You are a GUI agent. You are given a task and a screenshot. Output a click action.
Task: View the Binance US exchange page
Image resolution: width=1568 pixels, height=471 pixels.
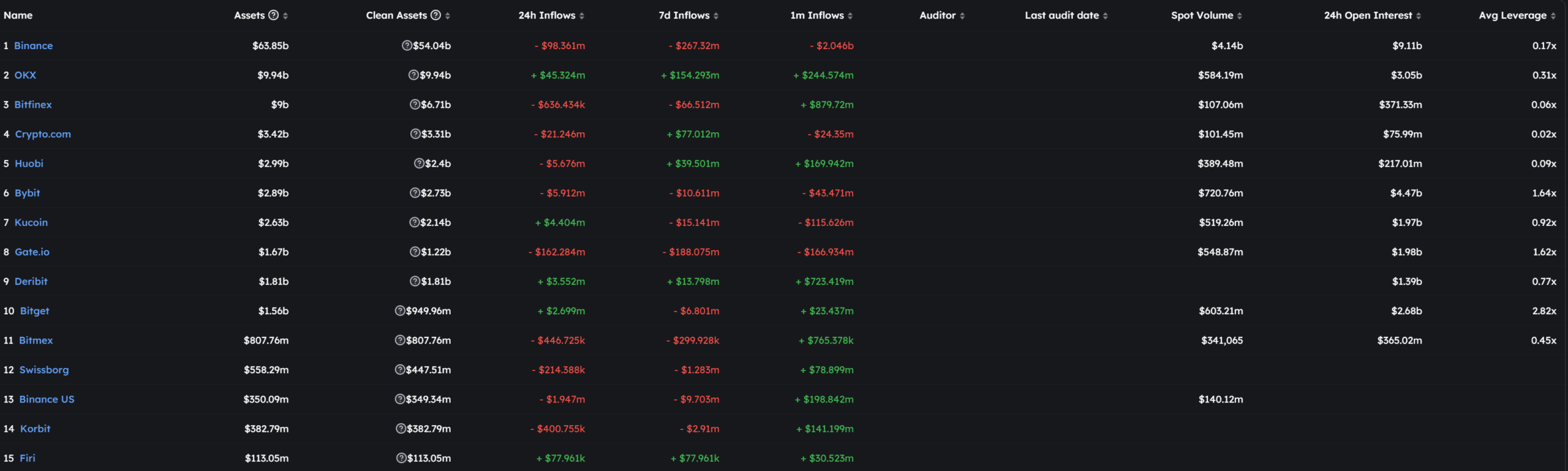[x=47, y=399]
